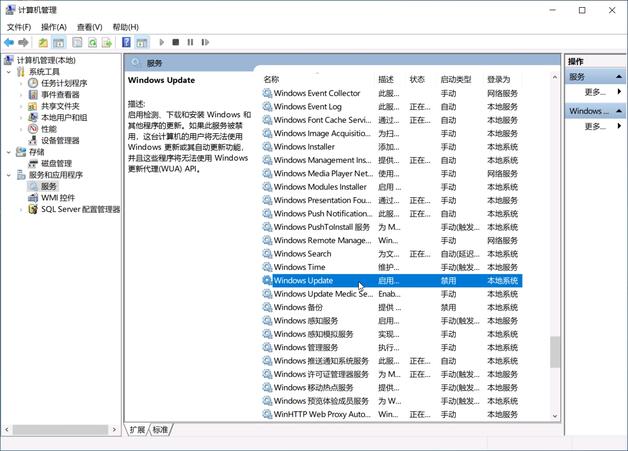Open the 查看(V) menu

point(90,27)
